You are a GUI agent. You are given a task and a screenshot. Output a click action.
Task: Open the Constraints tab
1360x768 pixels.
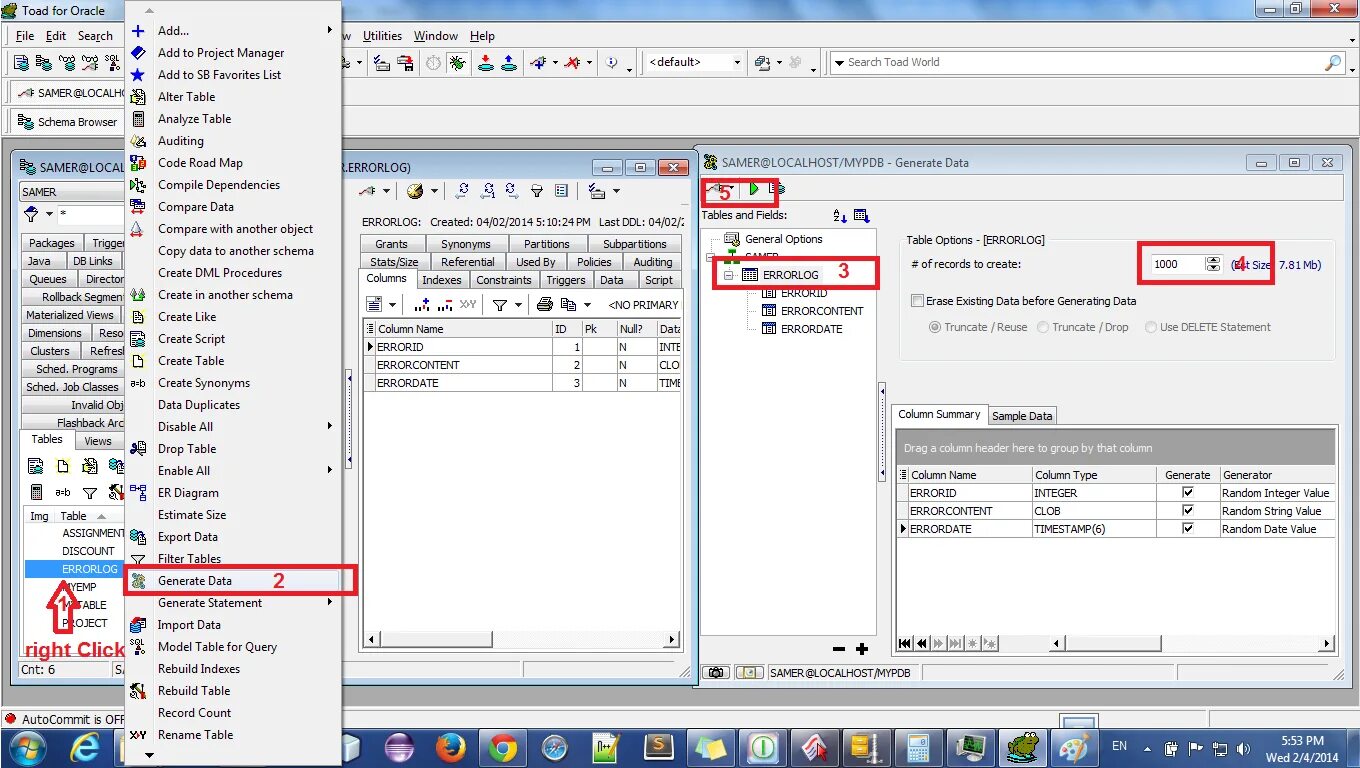tap(503, 280)
